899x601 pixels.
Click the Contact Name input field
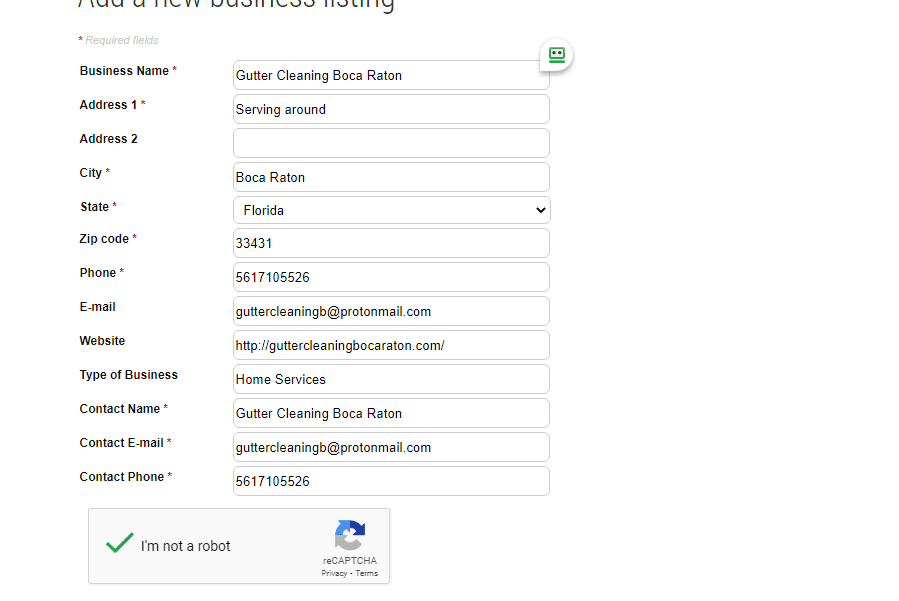[391, 413]
